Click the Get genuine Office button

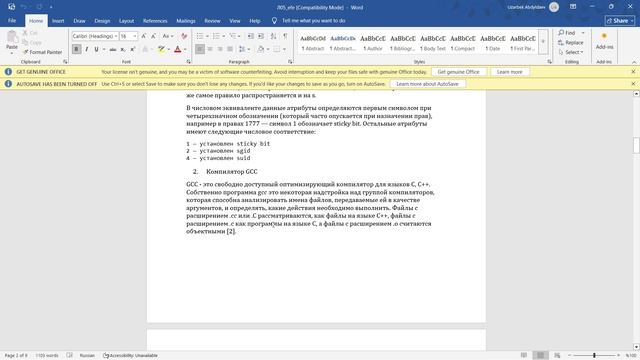[458, 72]
